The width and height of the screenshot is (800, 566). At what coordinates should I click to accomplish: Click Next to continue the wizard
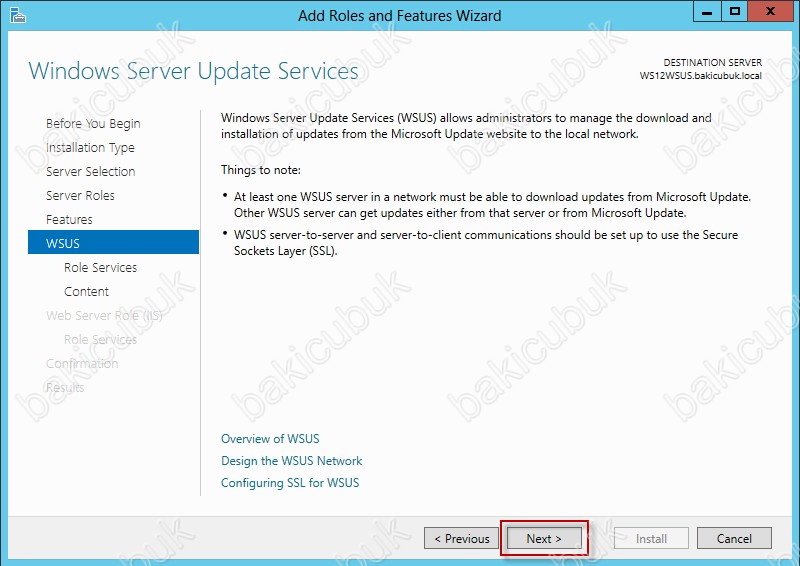544,538
